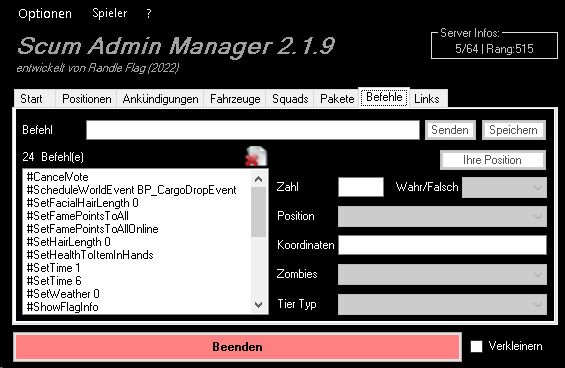Toggle the Verkleinern checkbox

[476, 346]
